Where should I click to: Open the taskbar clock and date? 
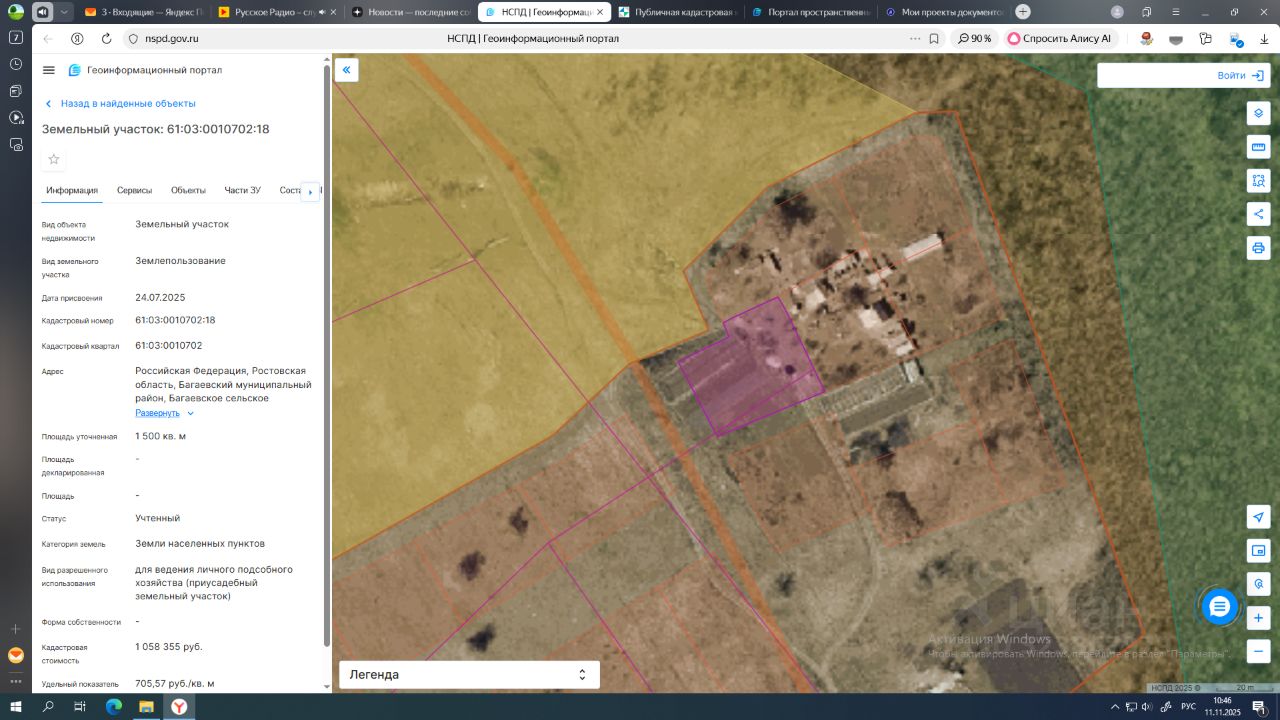tap(1222, 706)
